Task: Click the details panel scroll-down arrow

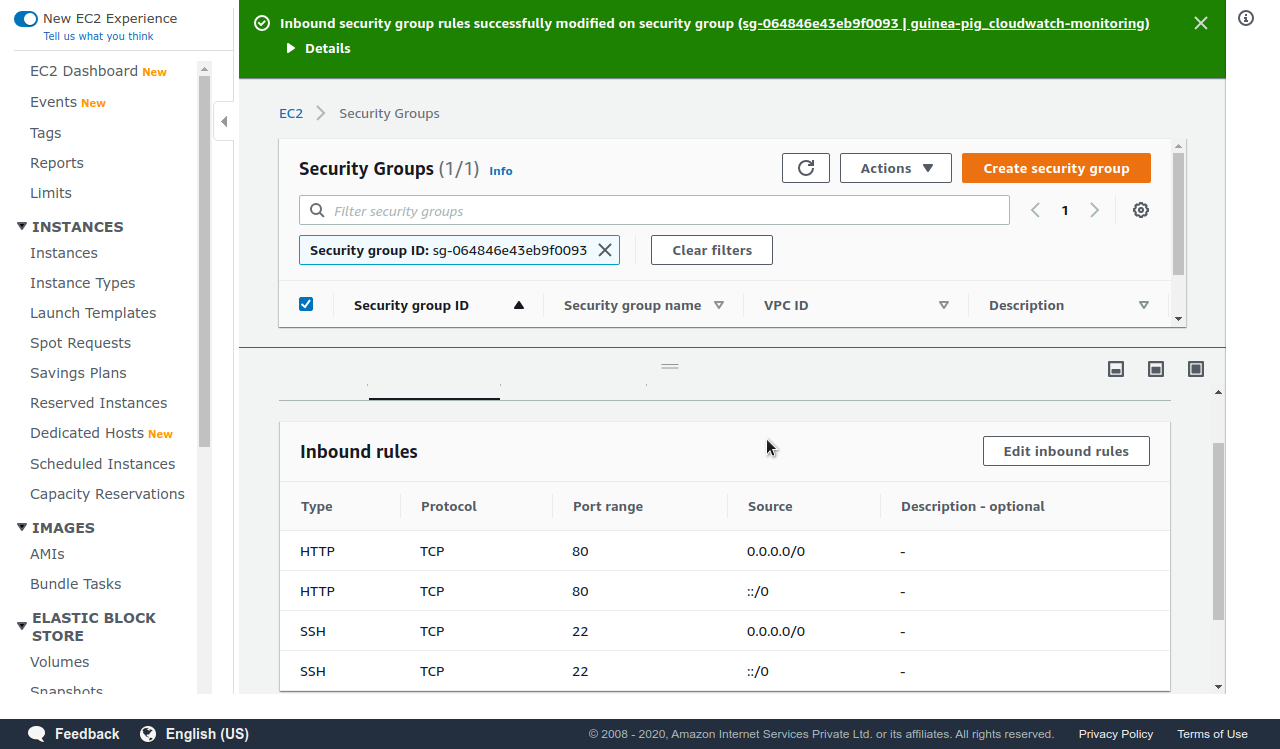Action: 1218,686
